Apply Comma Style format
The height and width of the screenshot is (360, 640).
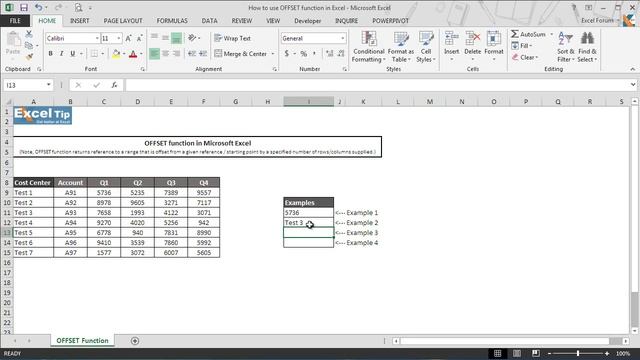click(314, 53)
